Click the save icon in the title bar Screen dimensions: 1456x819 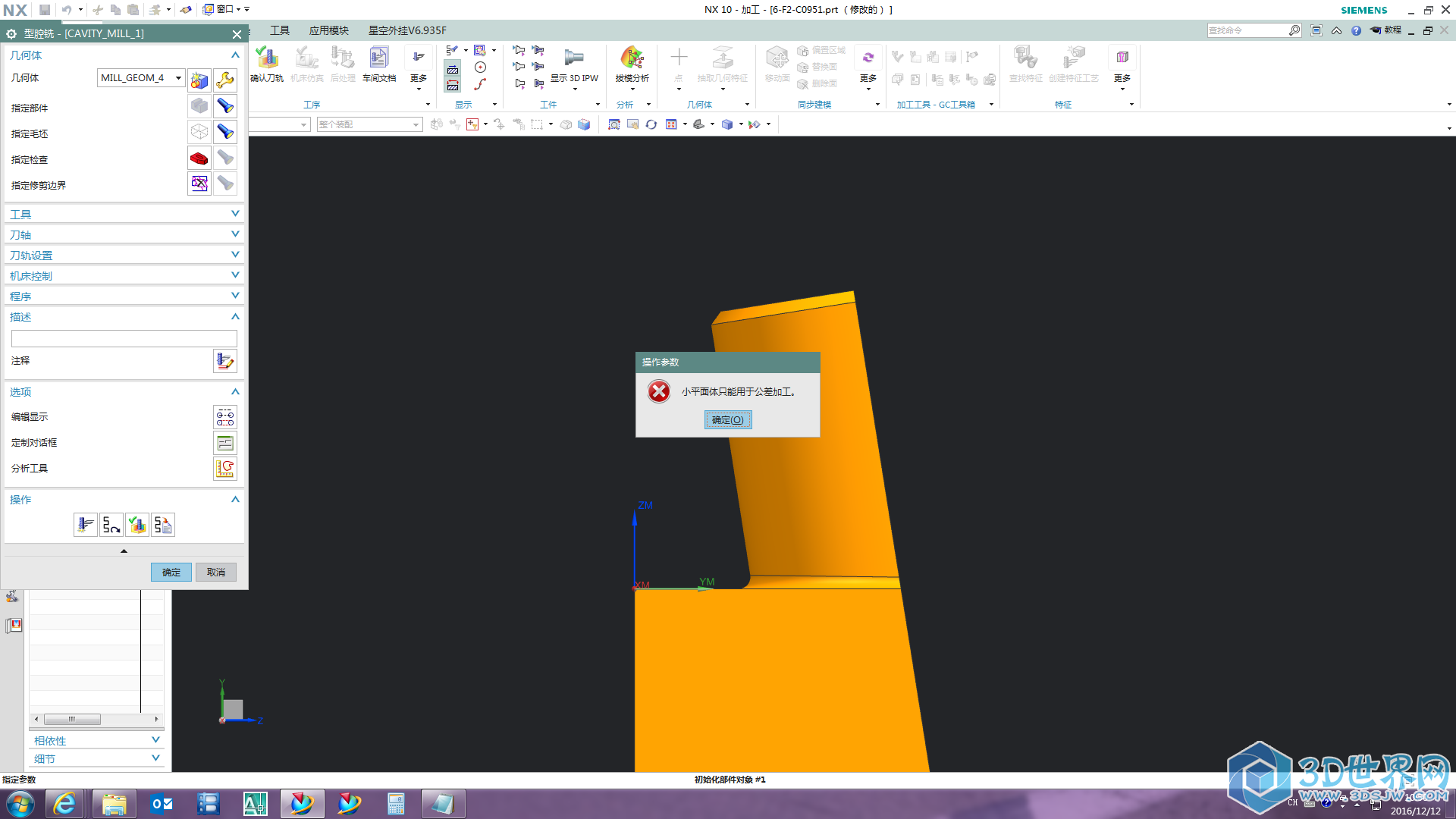tap(45, 10)
